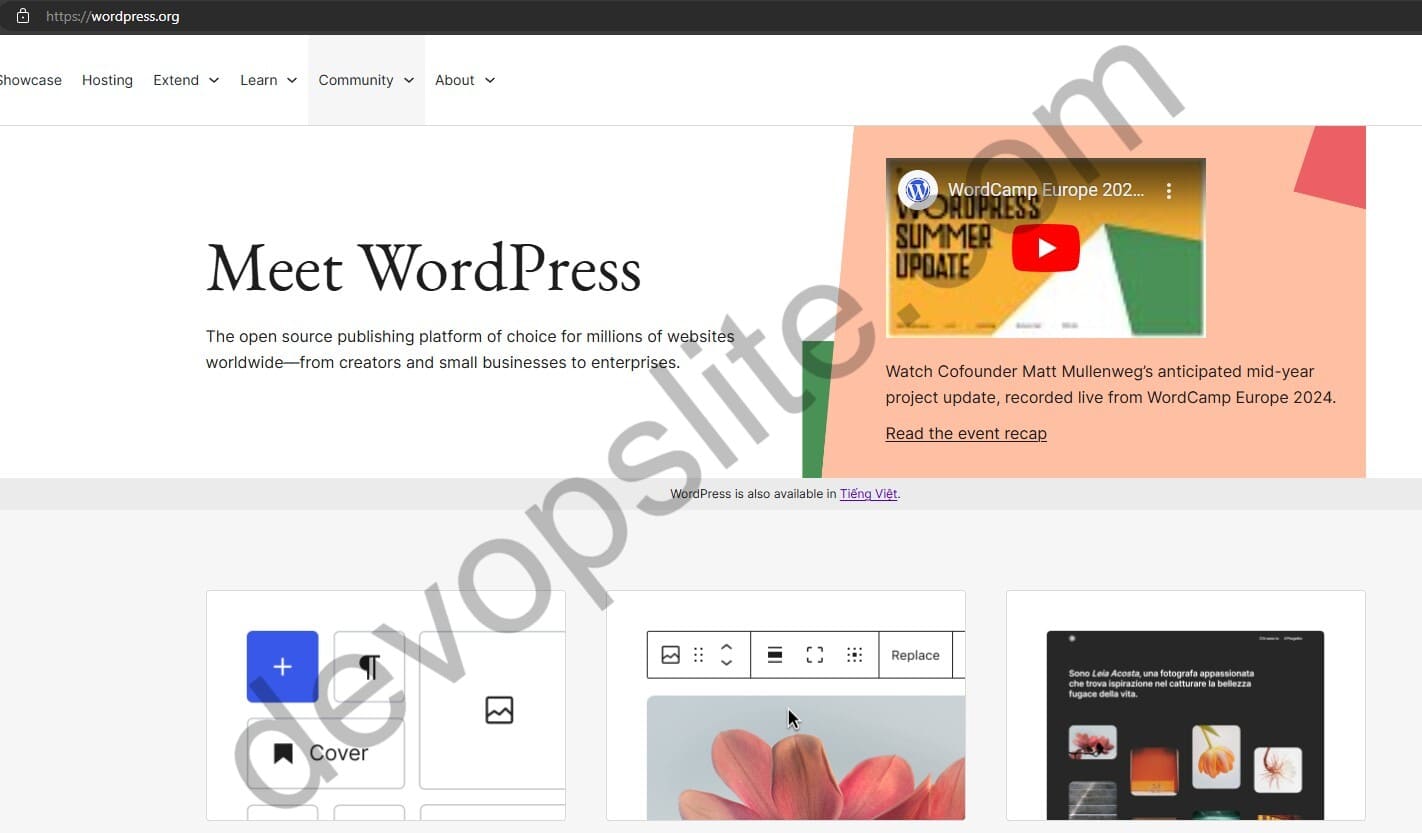Screen dimensions: 1422x833
Task: Click the lock icon in address bar
Action: [23, 16]
